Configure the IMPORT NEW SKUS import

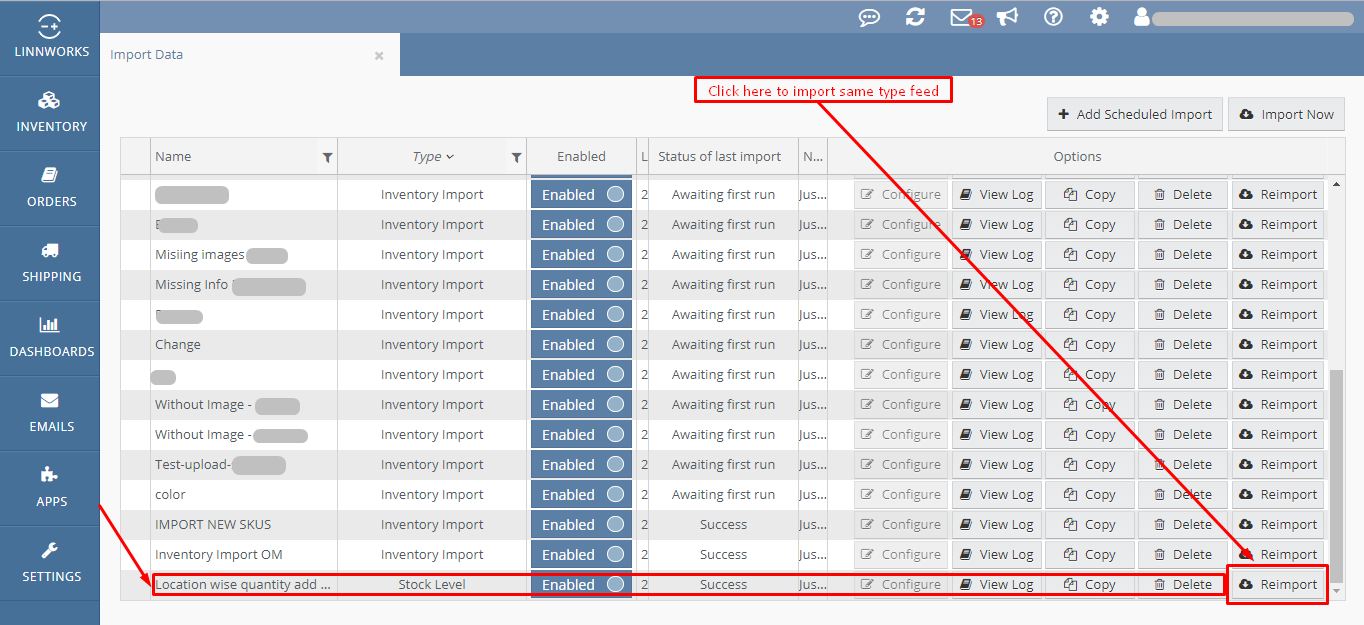(900, 525)
